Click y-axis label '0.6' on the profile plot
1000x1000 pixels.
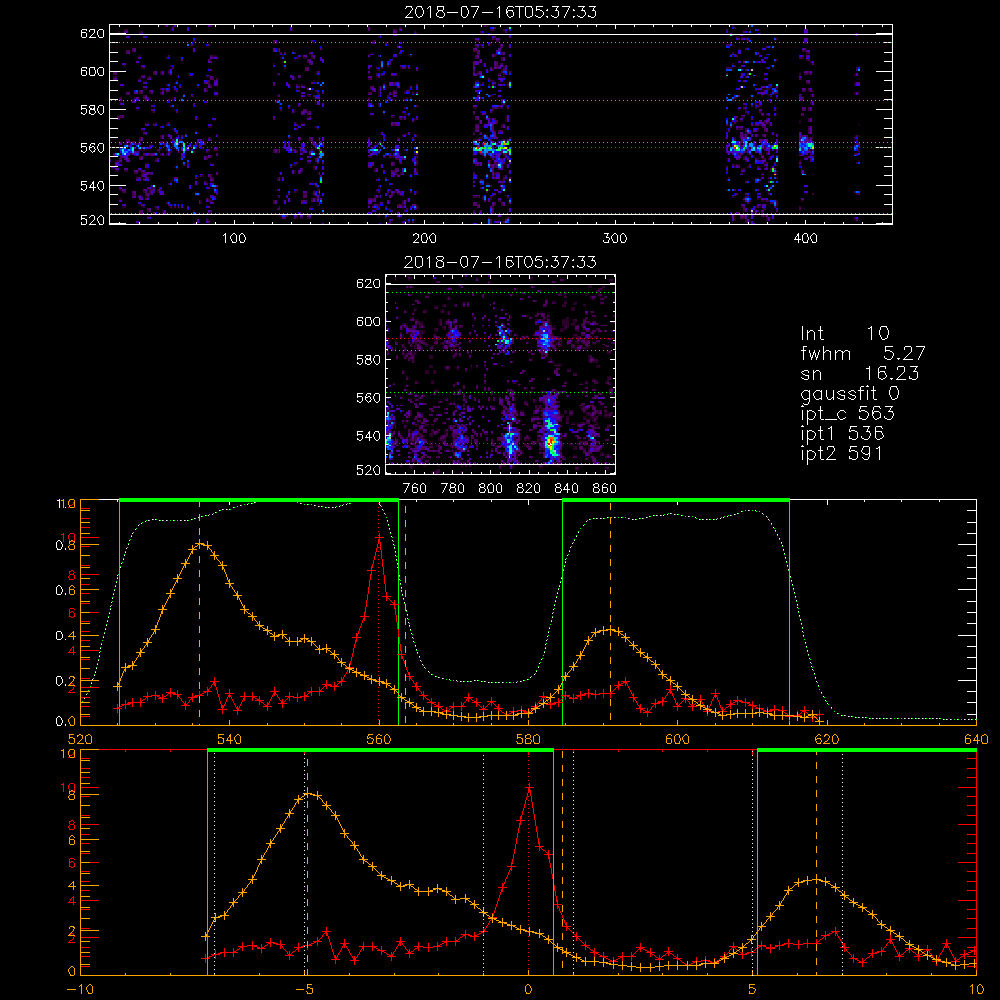[66, 591]
